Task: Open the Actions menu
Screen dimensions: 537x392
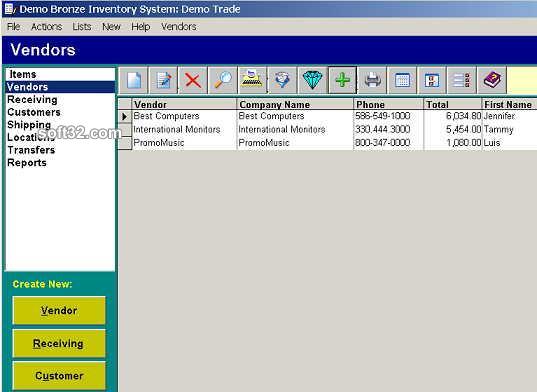Action: click(x=47, y=27)
